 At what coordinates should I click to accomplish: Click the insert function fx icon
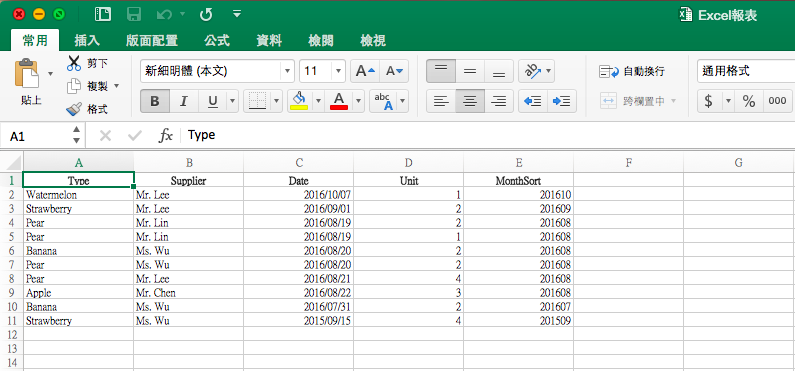pos(166,135)
